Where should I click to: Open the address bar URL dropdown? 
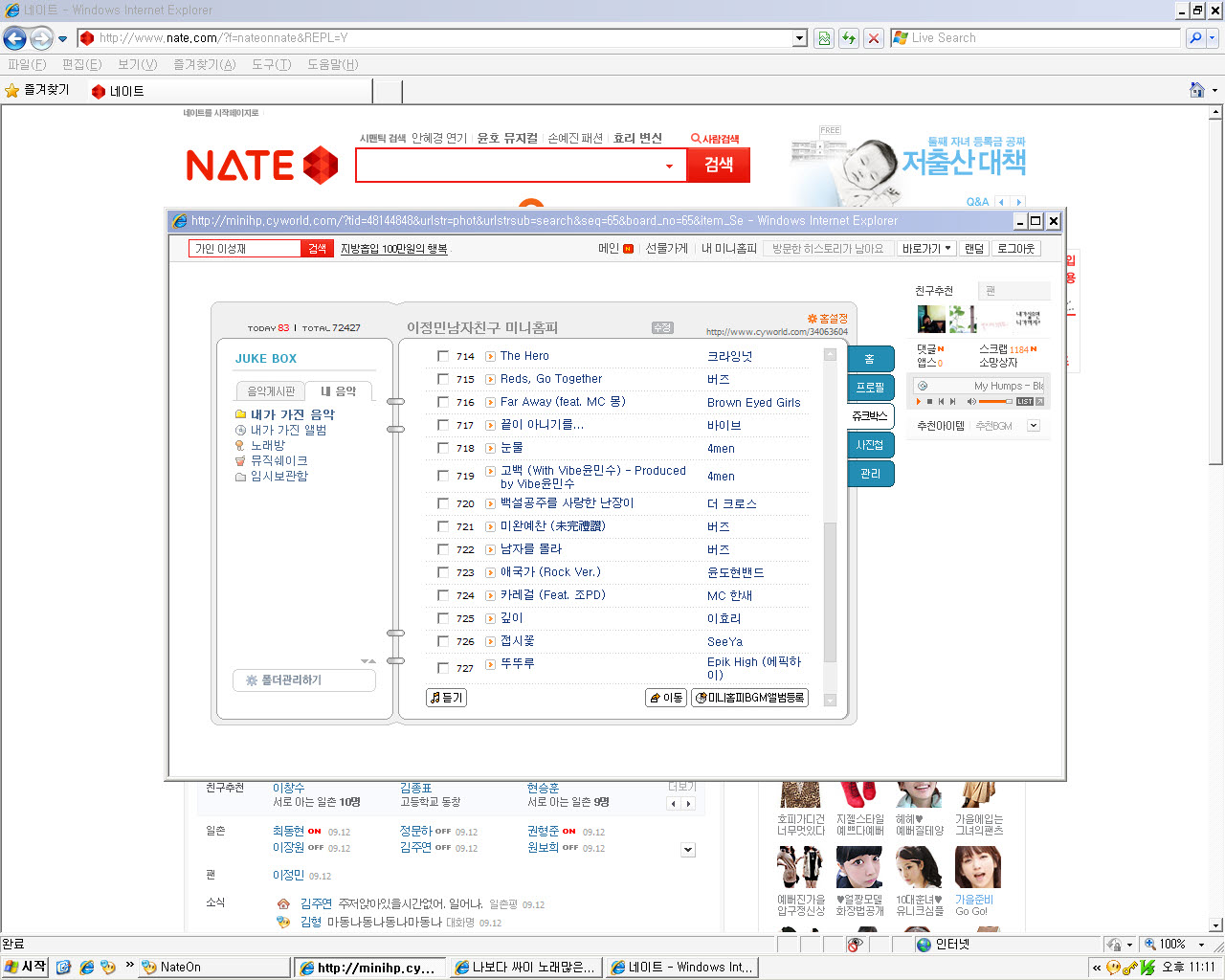[800, 38]
